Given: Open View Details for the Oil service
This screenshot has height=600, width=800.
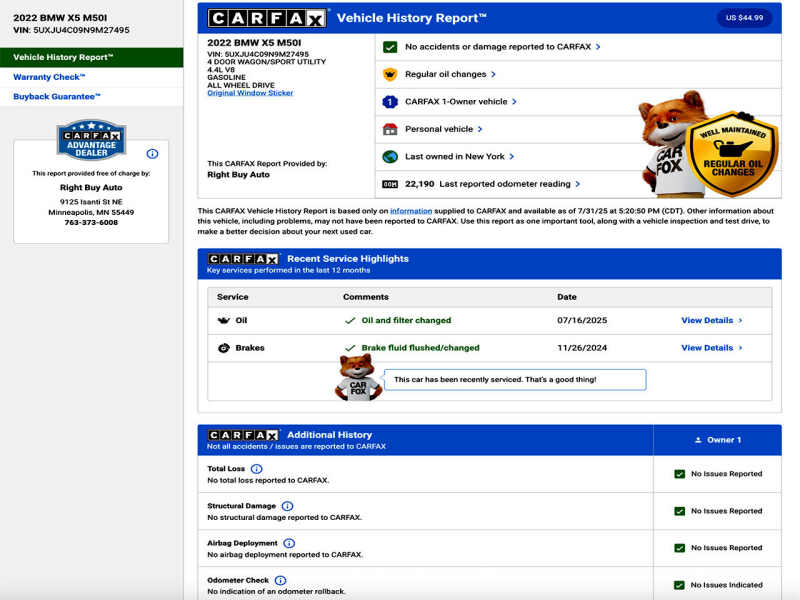Looking at the screenshot, I should (x=707, y=320).
